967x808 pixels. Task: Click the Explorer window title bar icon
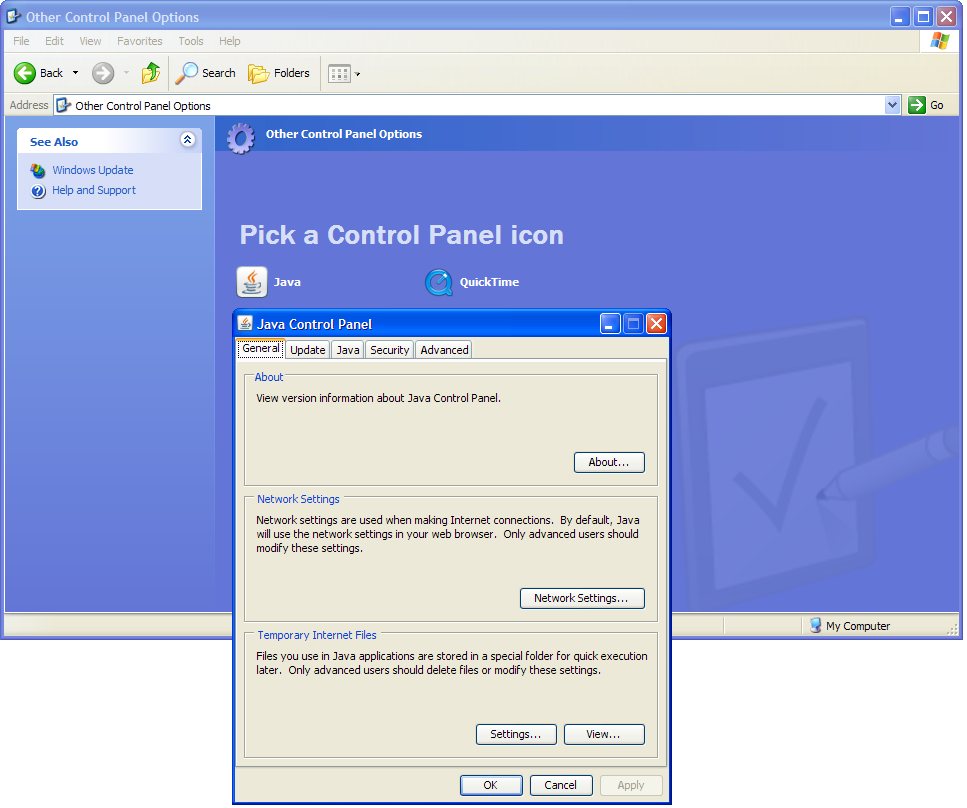pos(14,16)
